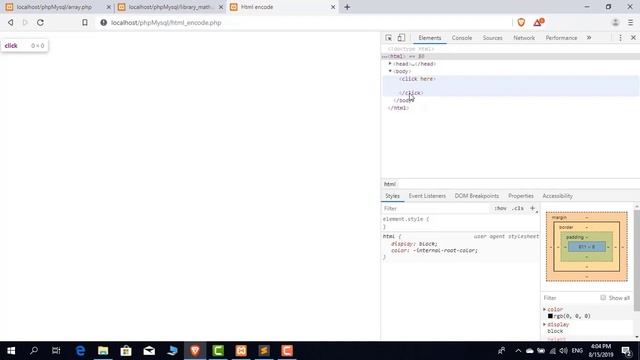Show more DevTools tabs chevron
The height and width of the screenshot is (360, 640).
(x=589, y=38)
